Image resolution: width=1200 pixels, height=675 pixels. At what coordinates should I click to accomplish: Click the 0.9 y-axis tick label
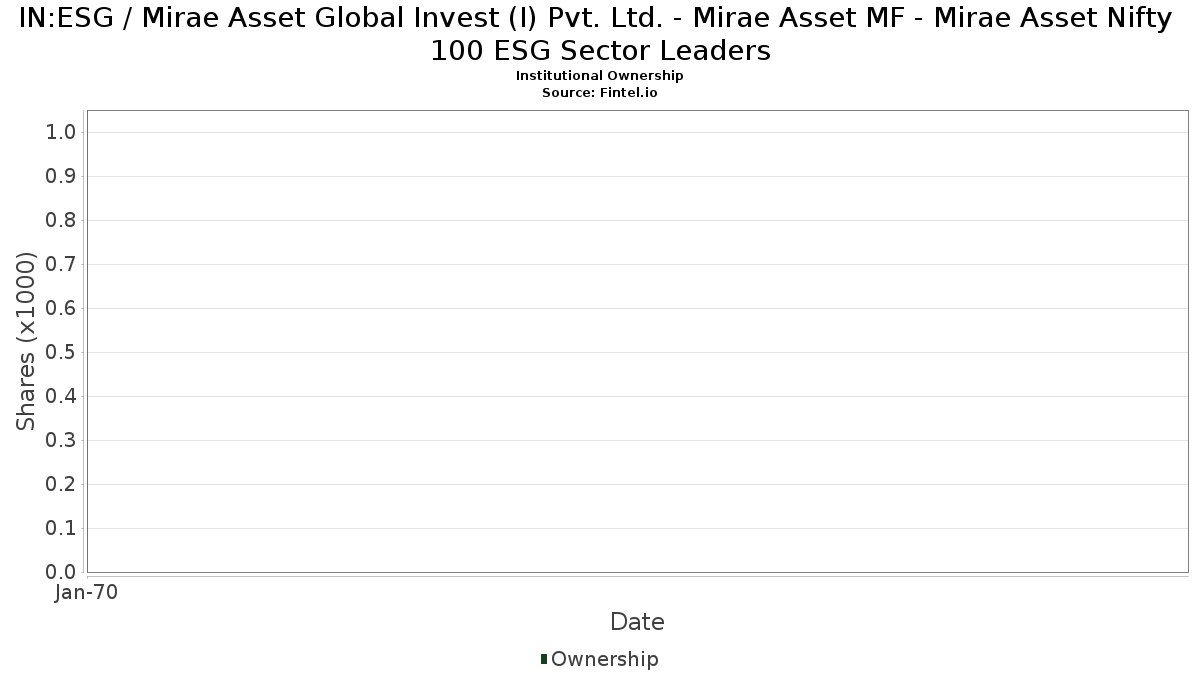point(61,176)
